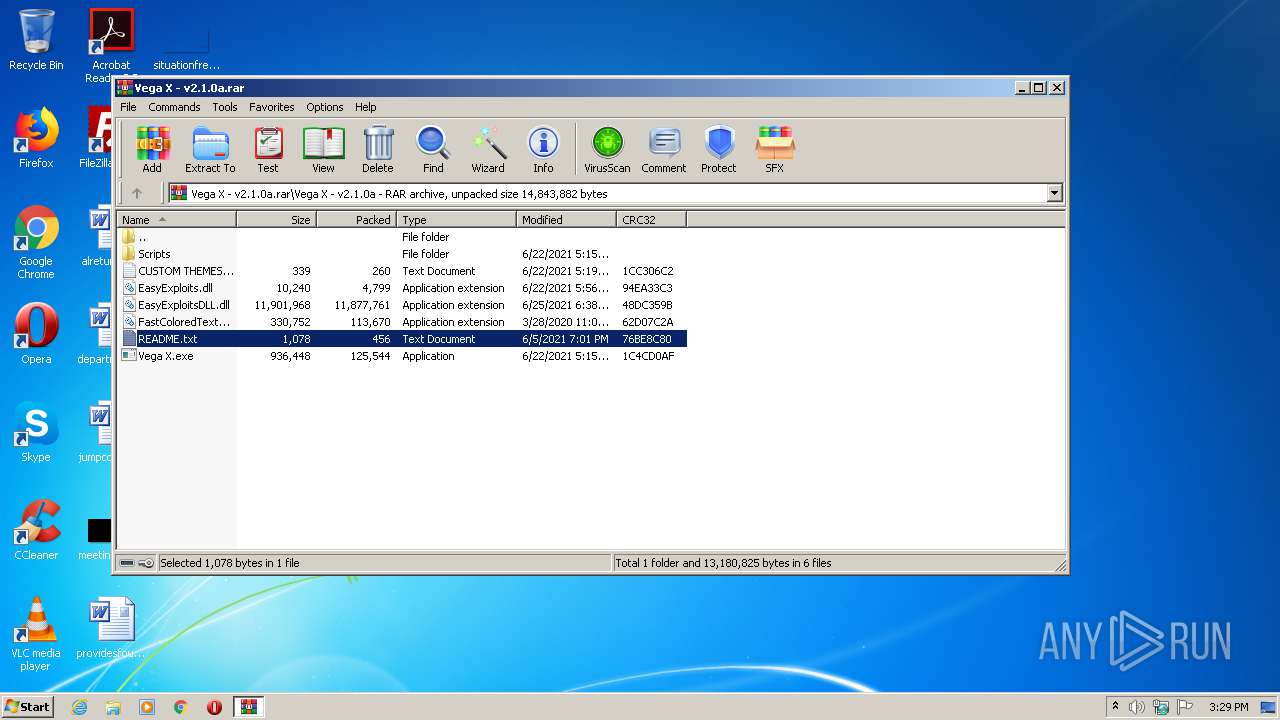Click the Add toolbar icon
Screen dimensions: 1280x720
[x=152, y=149]
